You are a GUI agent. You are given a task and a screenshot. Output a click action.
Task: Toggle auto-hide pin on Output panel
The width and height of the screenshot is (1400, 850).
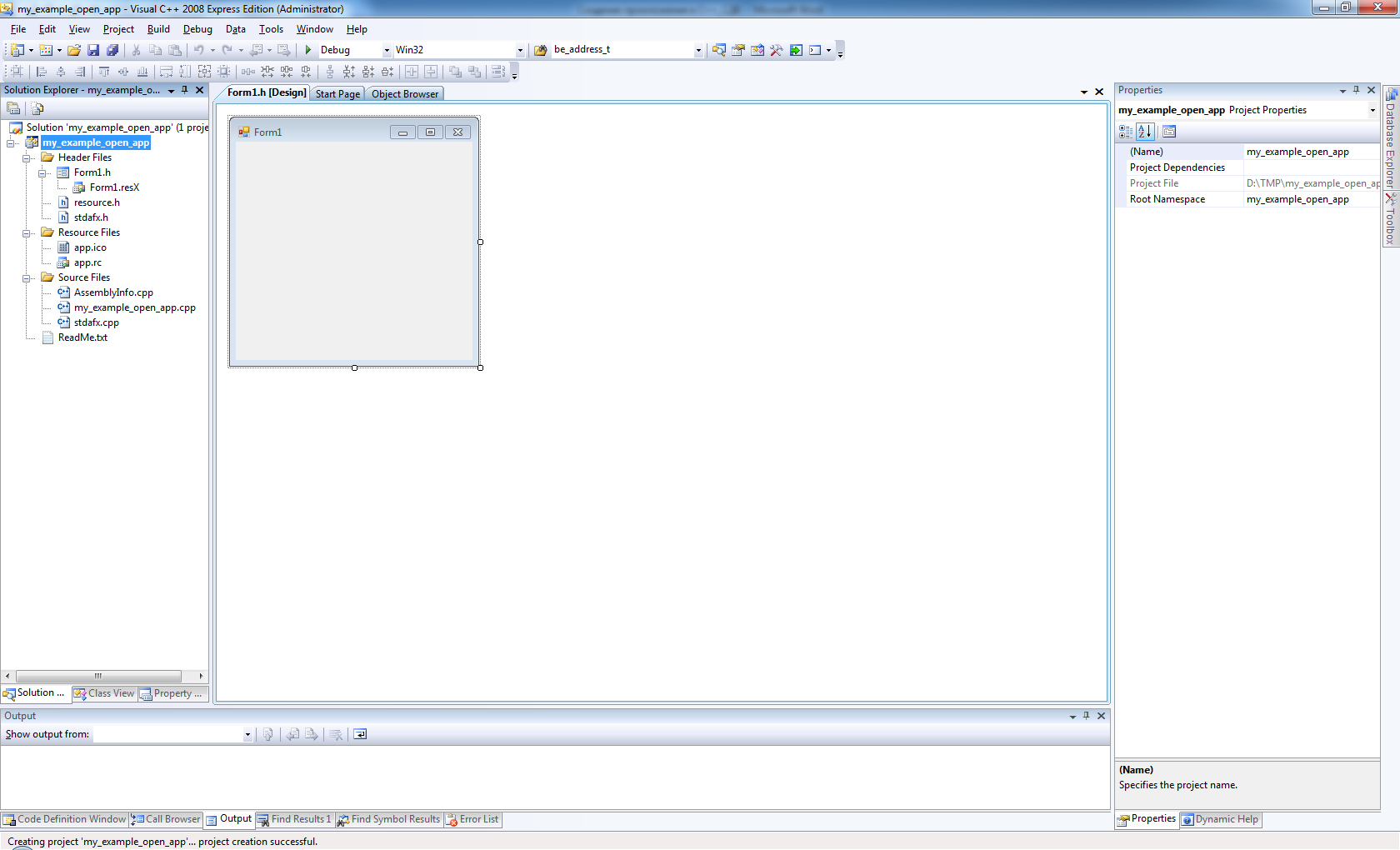coord(1087,716)
